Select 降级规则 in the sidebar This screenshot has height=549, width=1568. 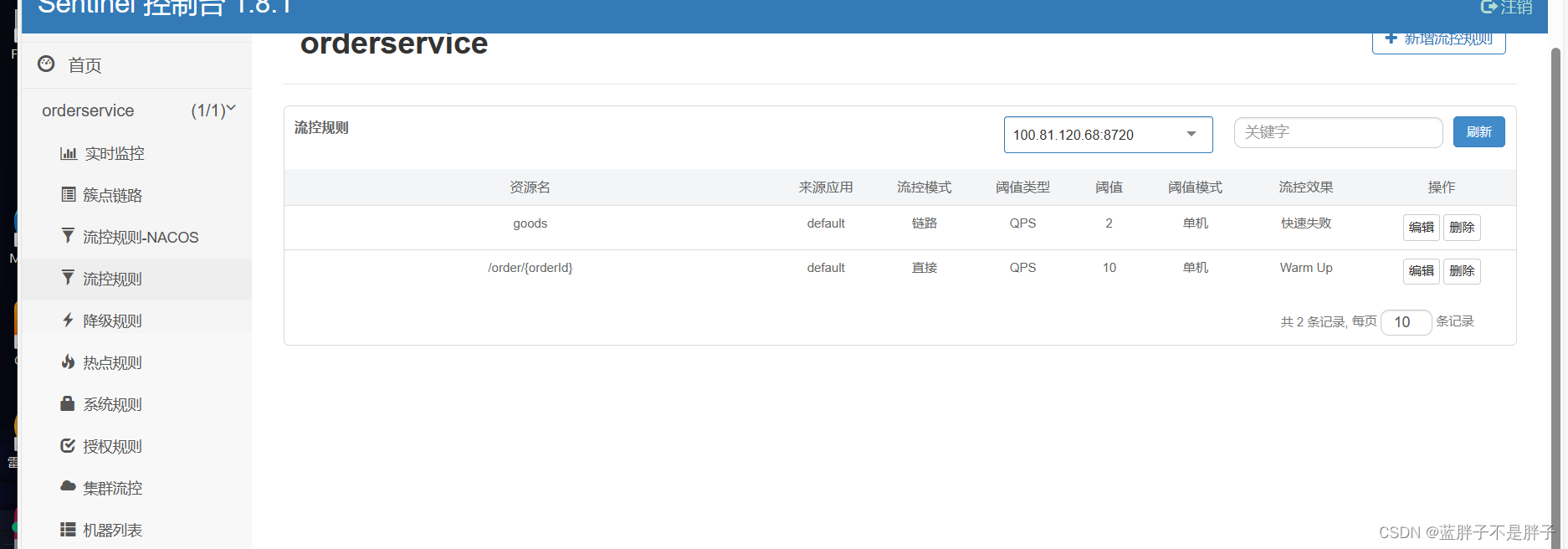tap(113, 321)
